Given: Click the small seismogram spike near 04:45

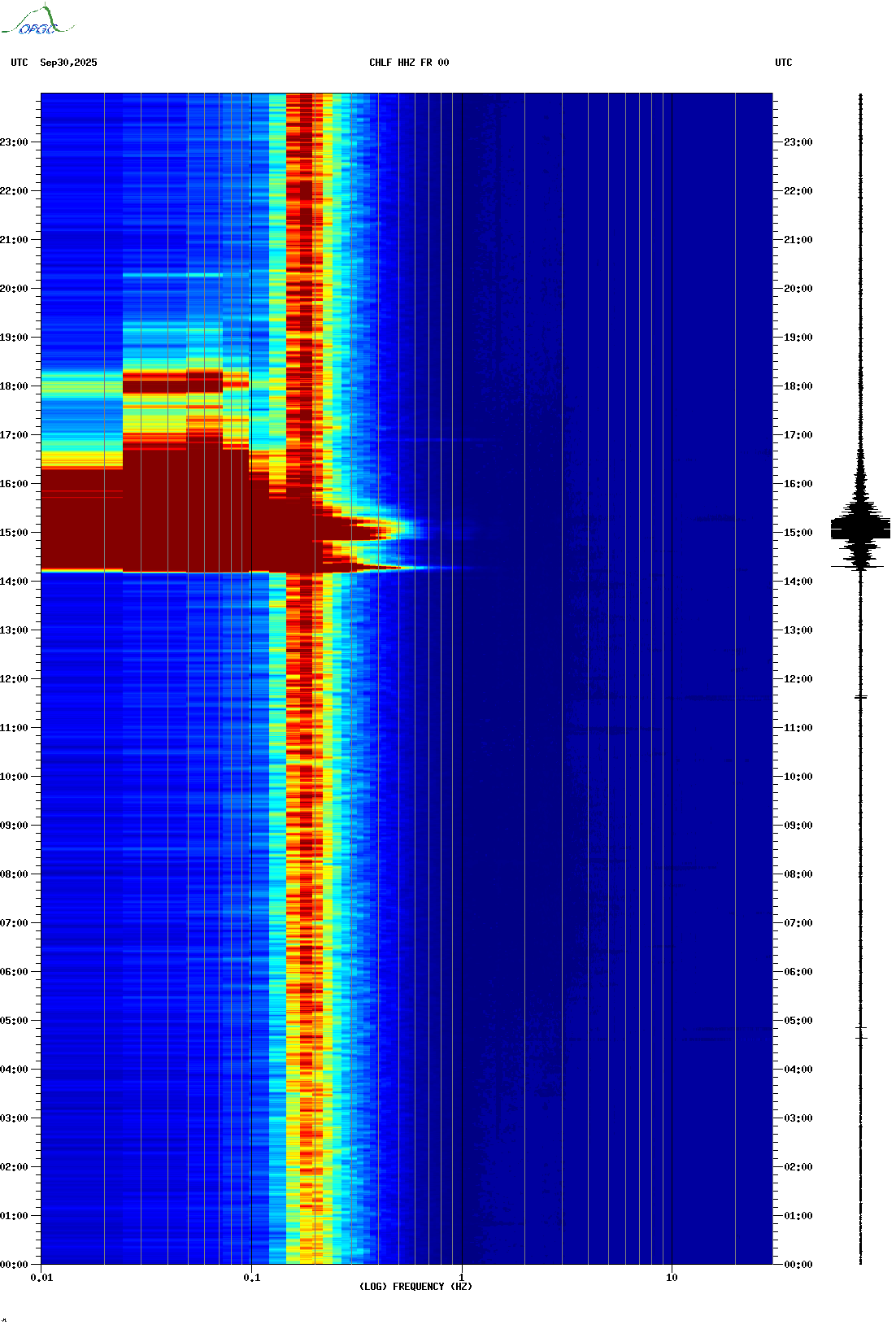Looking at the screenshot, I should click(x=861, y=1033).
